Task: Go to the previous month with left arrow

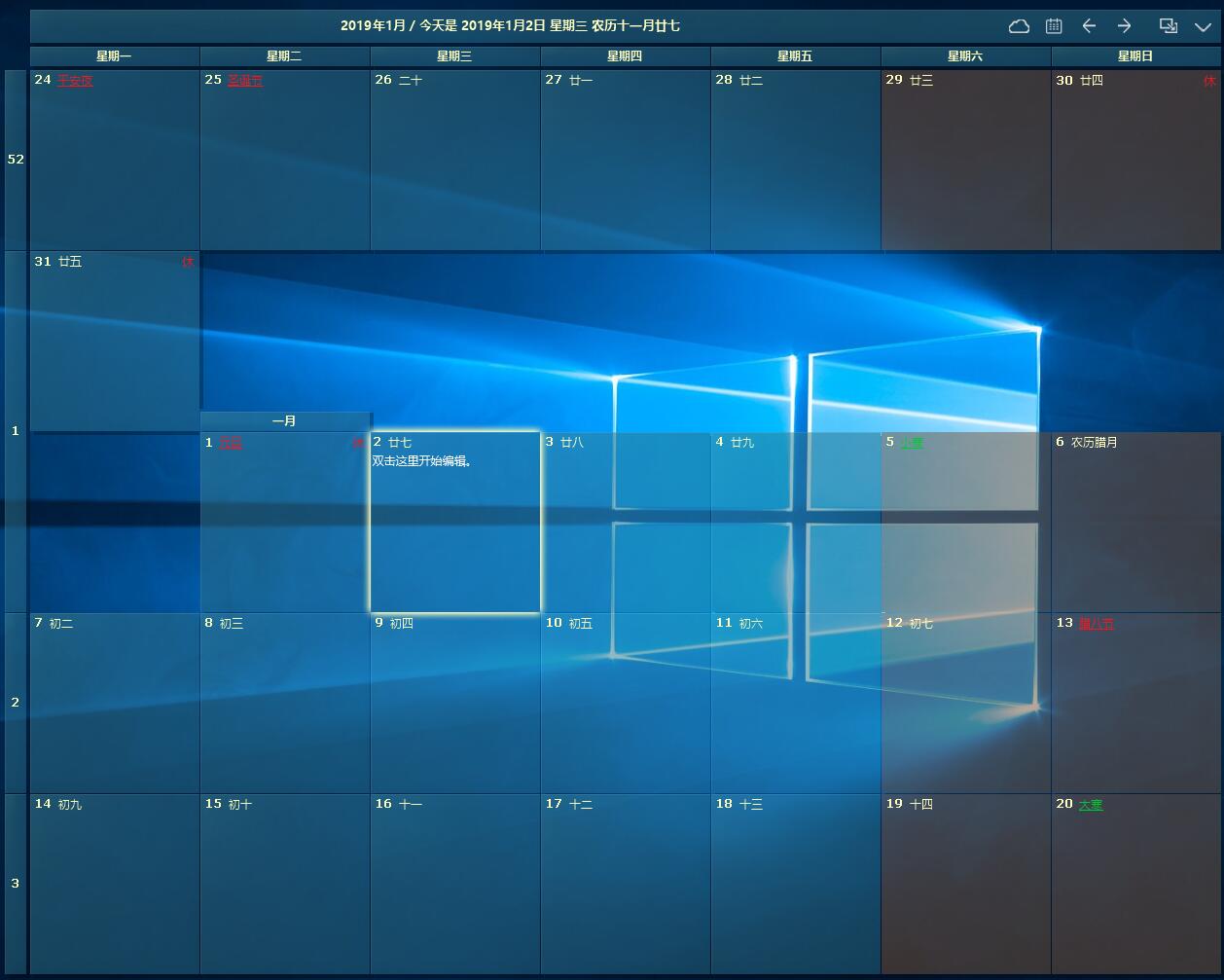Action: pyautogui.click(x=1089, y=26)
